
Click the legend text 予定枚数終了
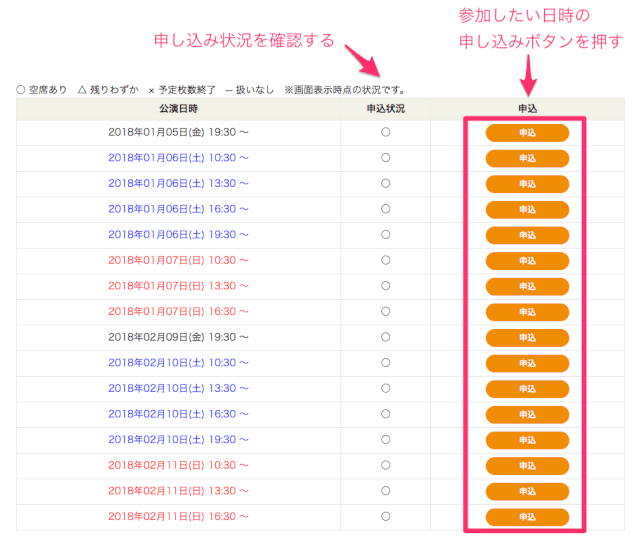tap(187, 90)
